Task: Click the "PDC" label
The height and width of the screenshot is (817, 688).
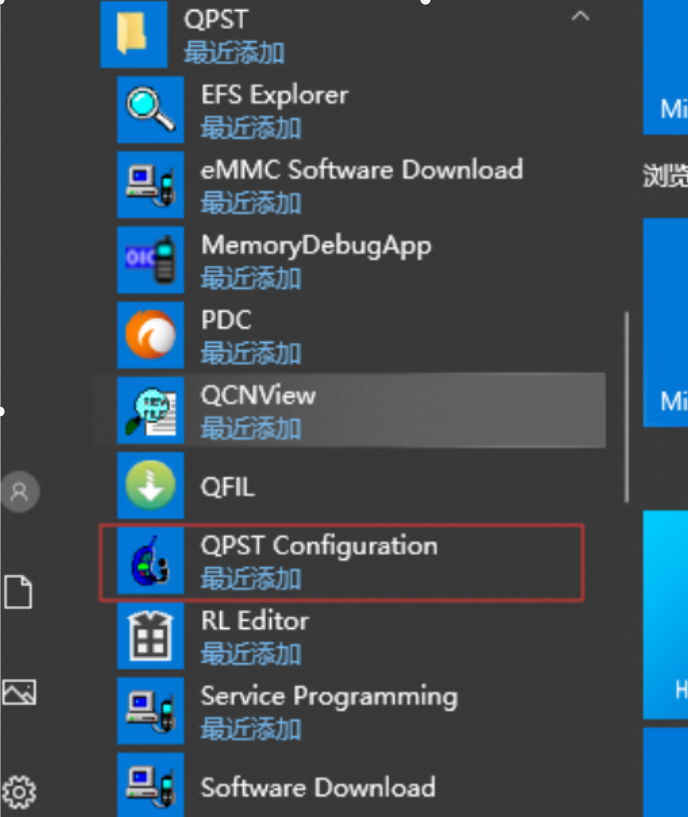Action: (226, 320)
